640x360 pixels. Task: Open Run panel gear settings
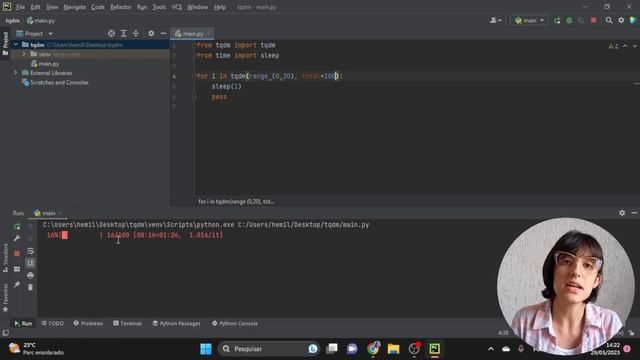click(x=622, y=213)
